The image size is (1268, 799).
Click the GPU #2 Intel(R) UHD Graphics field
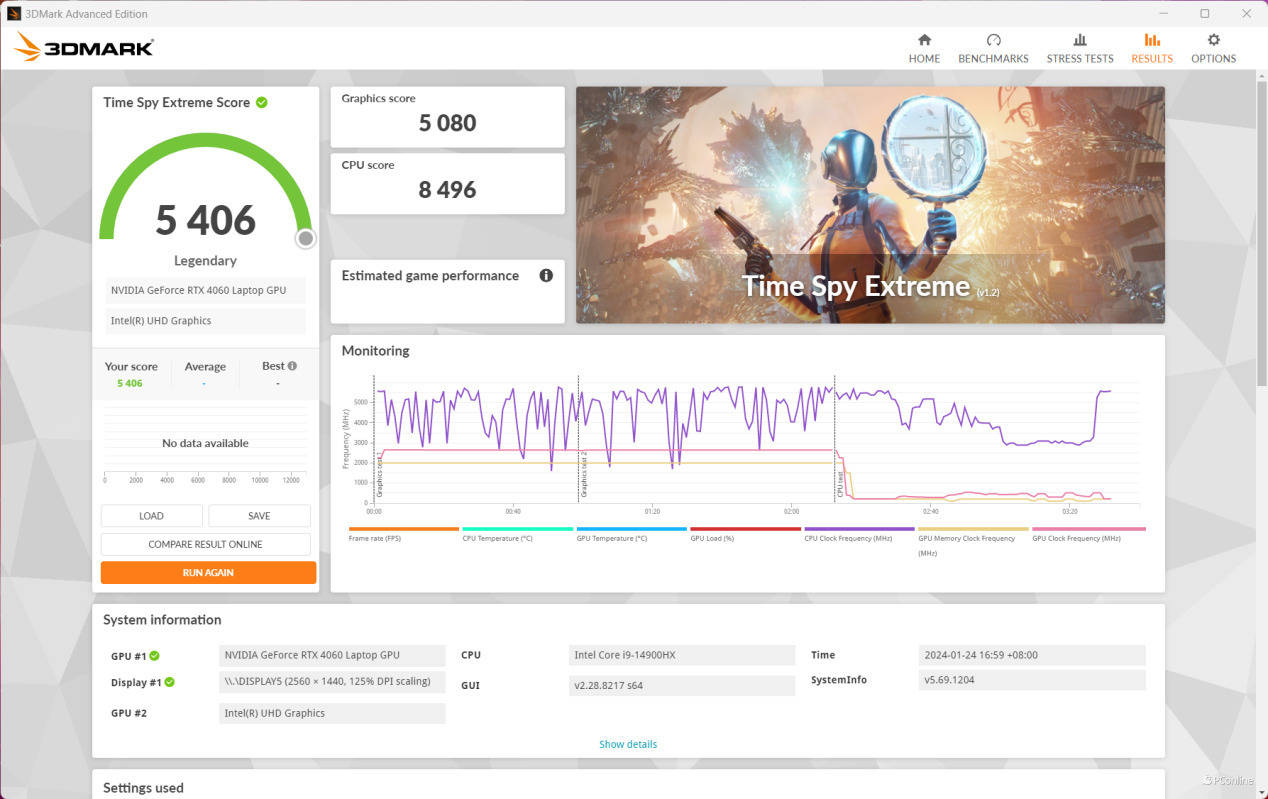332,713
